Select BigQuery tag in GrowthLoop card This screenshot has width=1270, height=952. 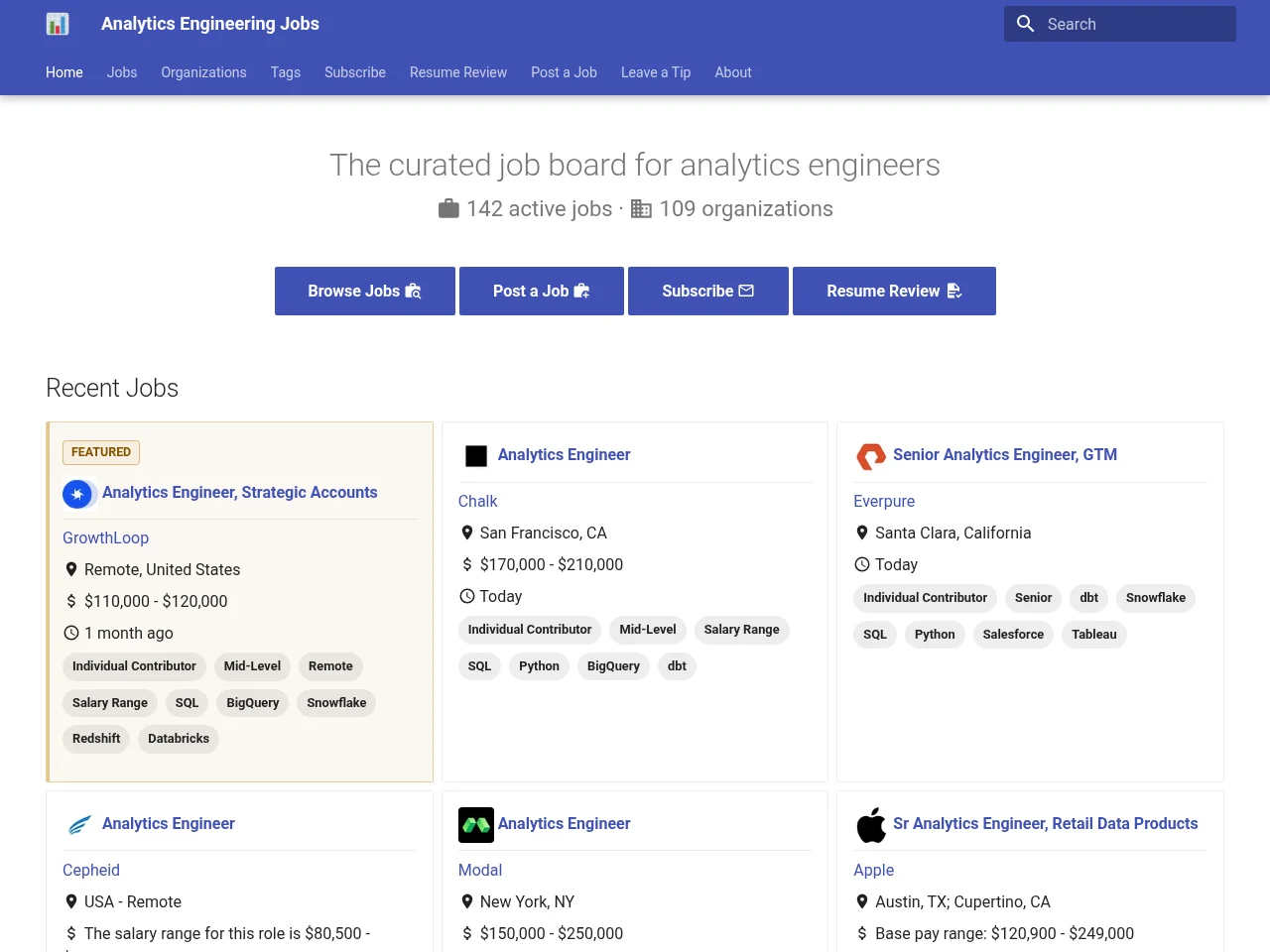coord(253,703)
